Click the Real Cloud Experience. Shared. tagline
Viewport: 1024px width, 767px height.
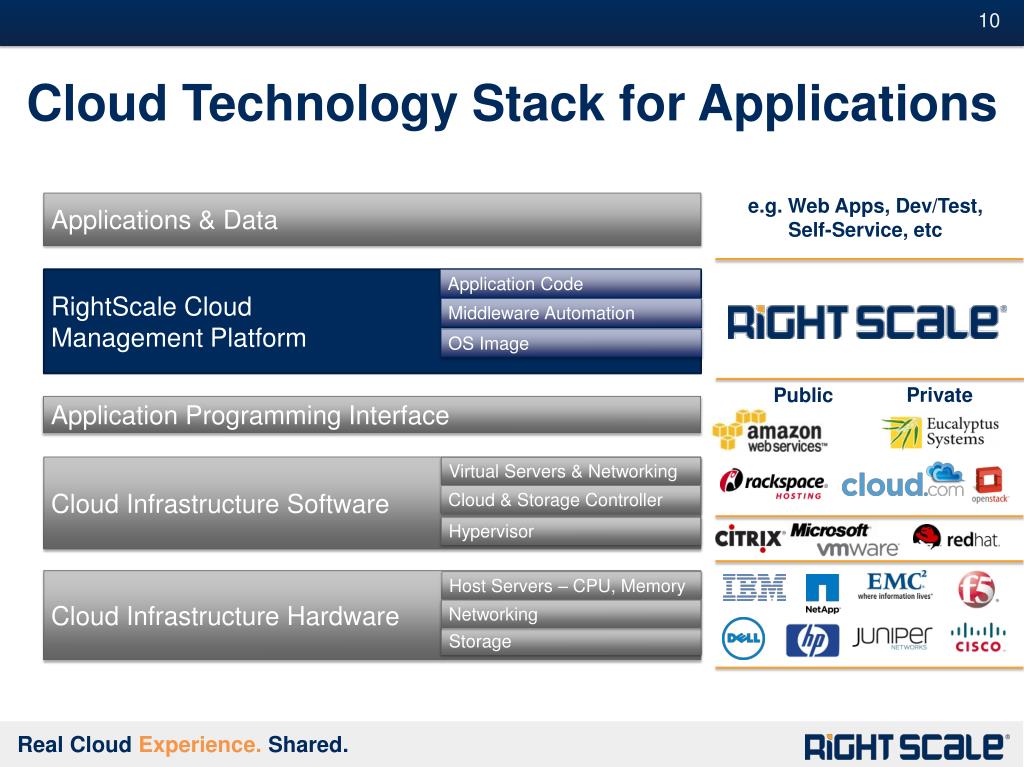[183, 745]
